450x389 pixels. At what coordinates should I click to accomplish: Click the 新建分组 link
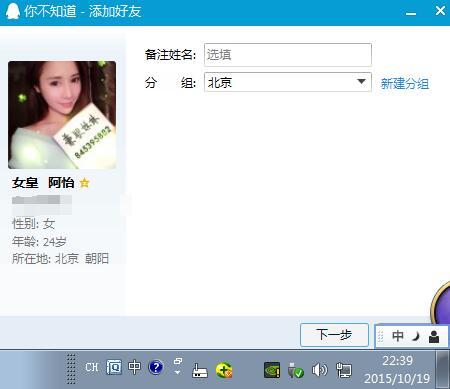tap(405, 83)
